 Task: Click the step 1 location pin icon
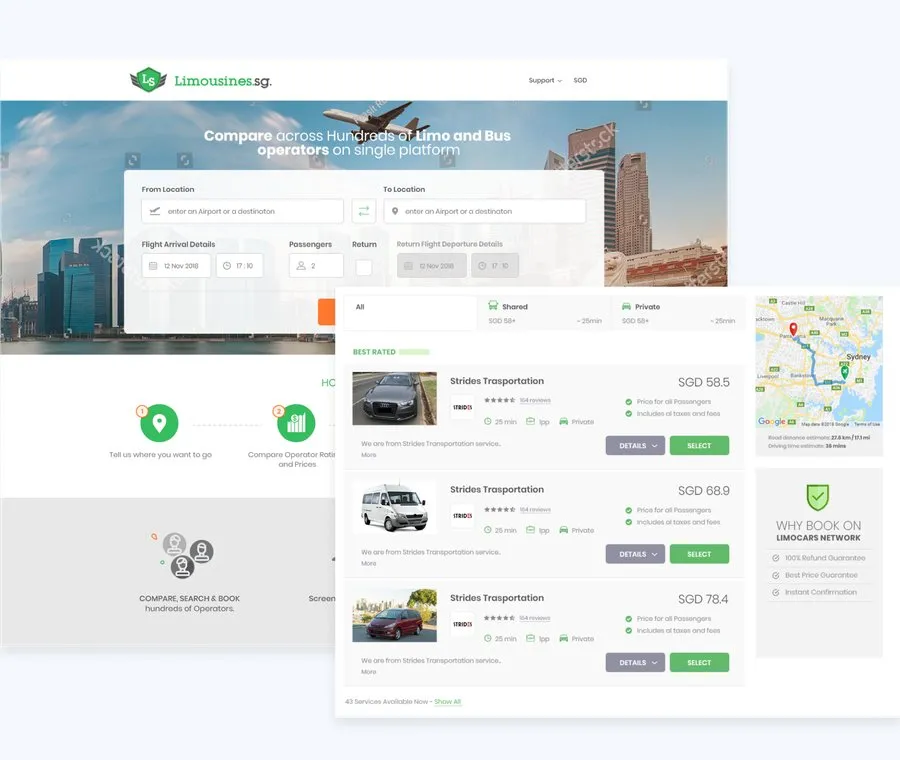[x=159, y=423]
